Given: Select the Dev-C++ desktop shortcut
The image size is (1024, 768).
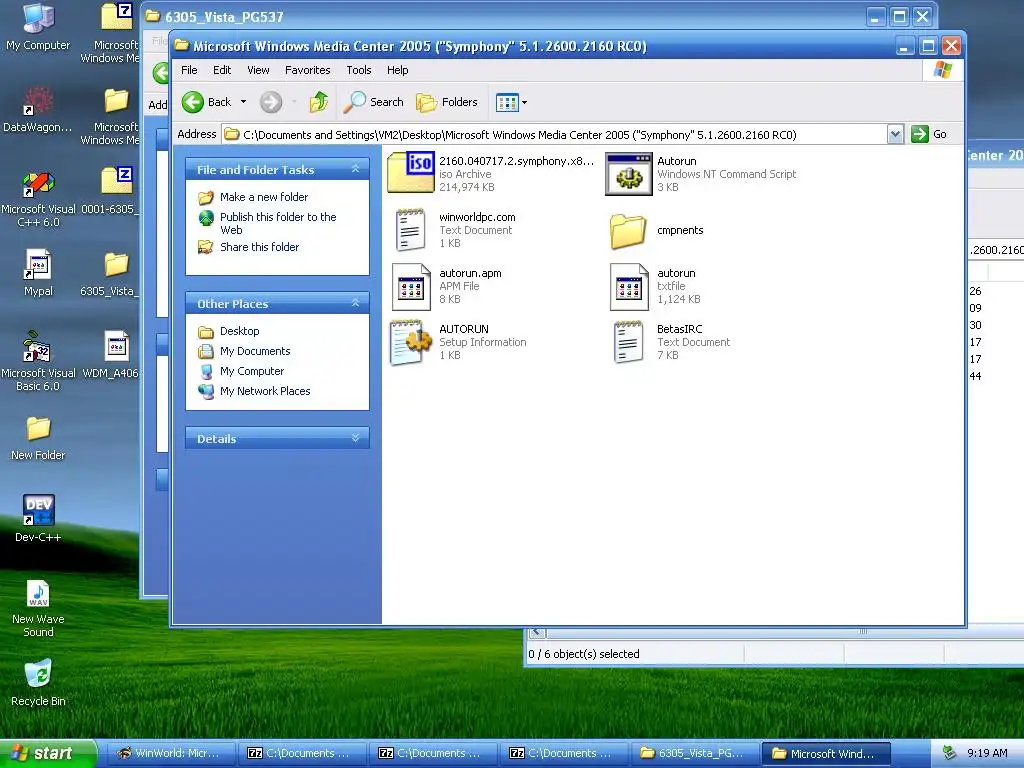Looking at the screenshot, I should coord(38,519).
